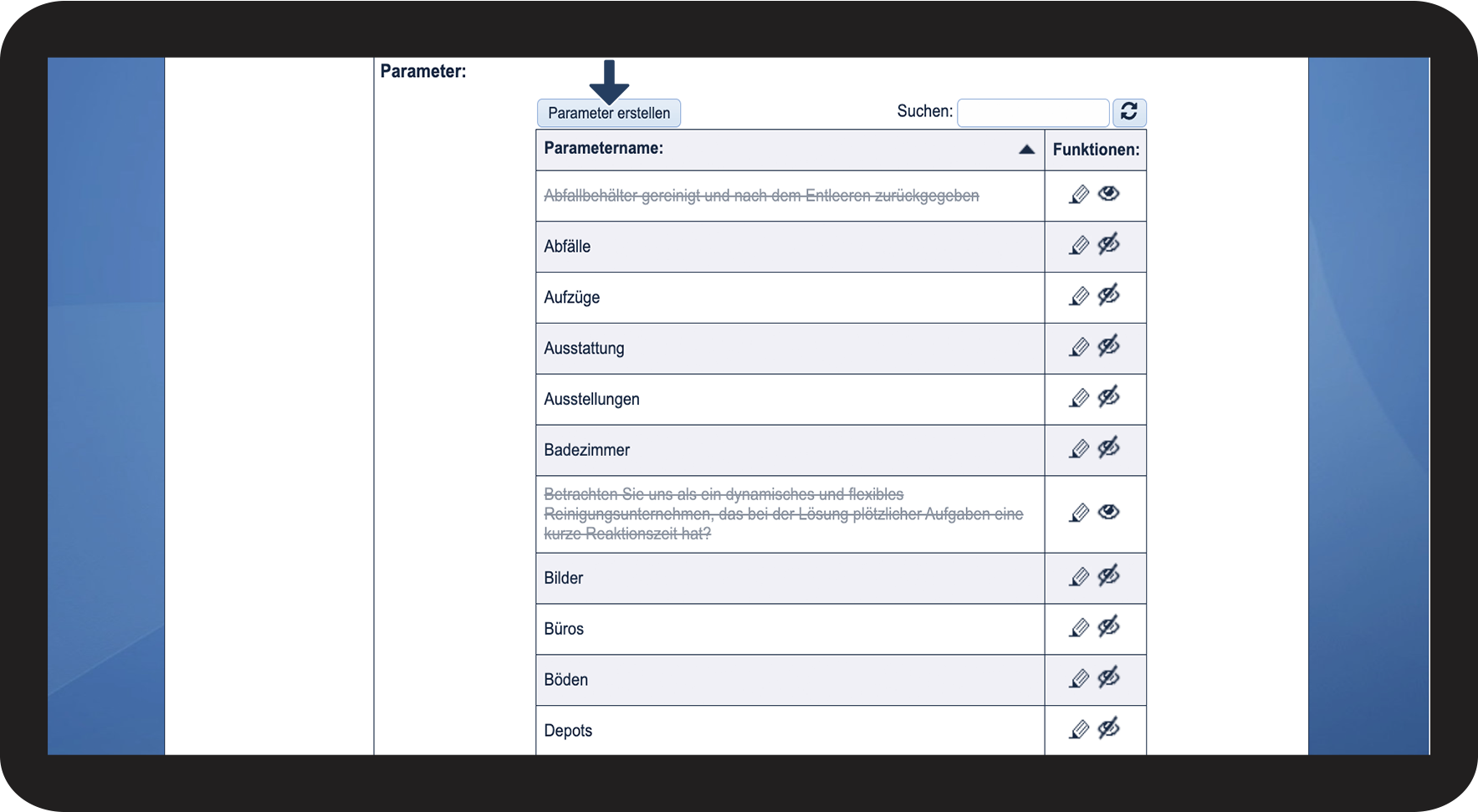Viewport: 1478px width, 812px height.
Task: Edit the Badezimmer parameter row
Action: [x=1079, y=450]
